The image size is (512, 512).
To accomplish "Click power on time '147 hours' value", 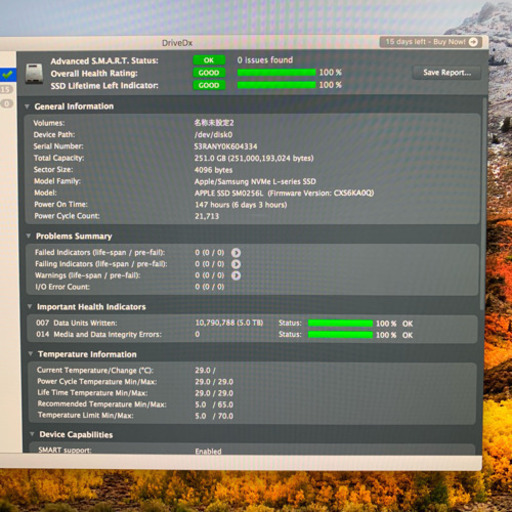I will coord(241,205).
